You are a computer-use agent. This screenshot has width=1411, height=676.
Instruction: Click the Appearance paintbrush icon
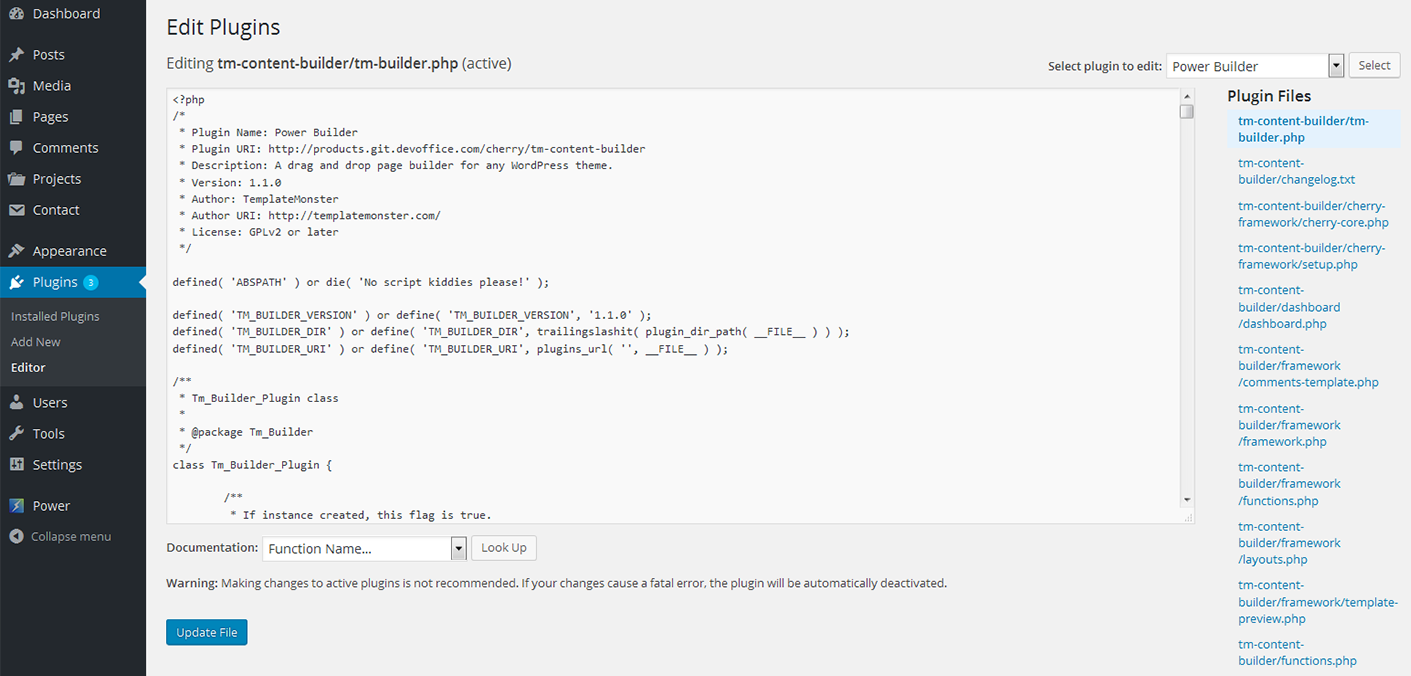(x=16, y=251)
